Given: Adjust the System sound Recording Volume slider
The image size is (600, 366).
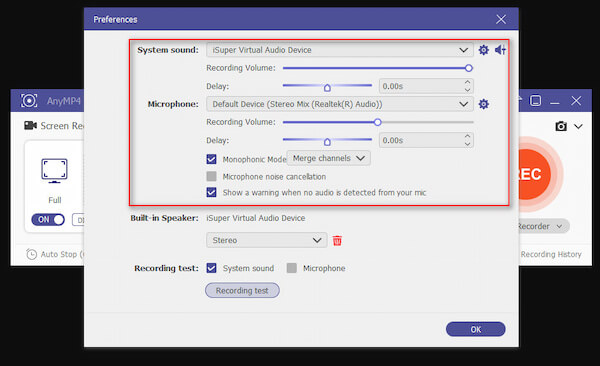Looking at the screenshot, I should point(378,68).
